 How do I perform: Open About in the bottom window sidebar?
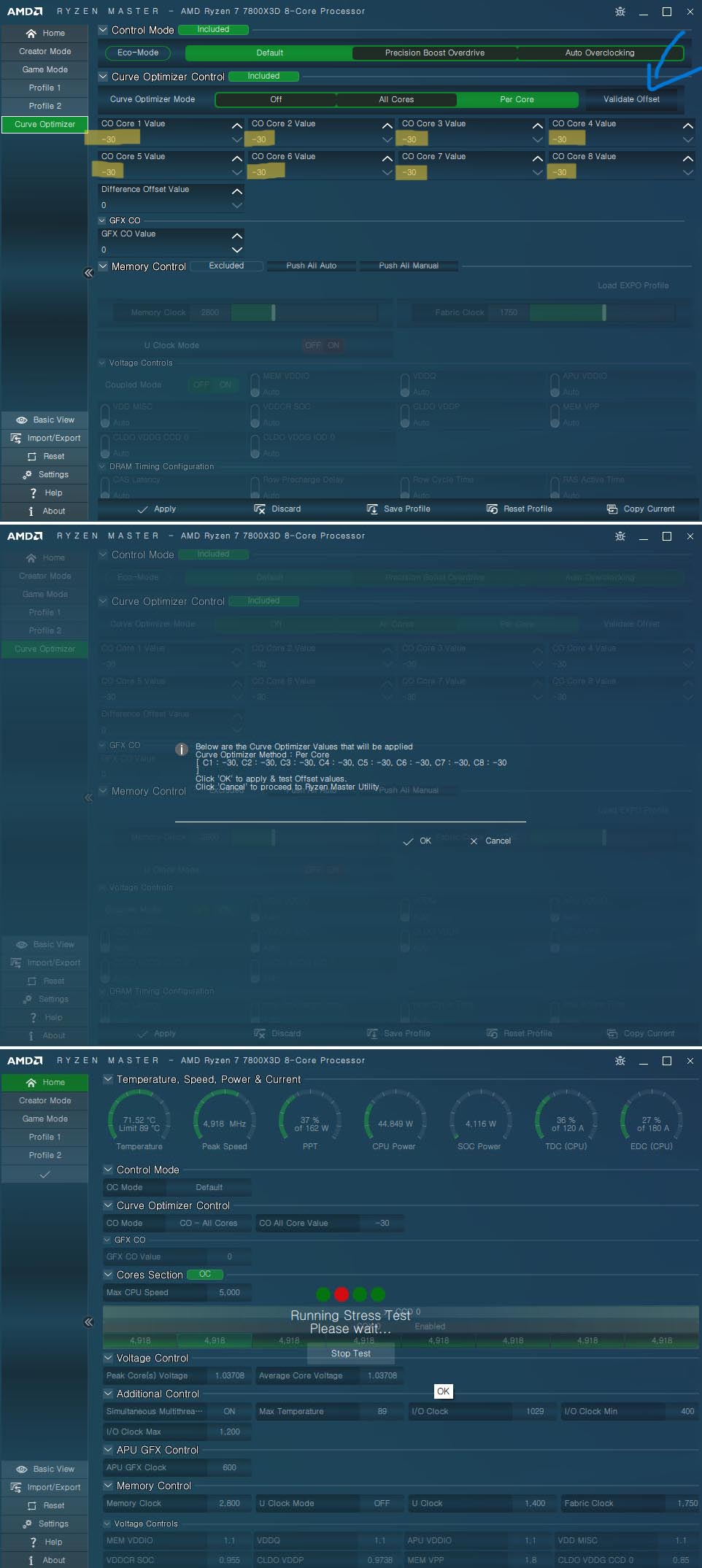pos(45,1560)
